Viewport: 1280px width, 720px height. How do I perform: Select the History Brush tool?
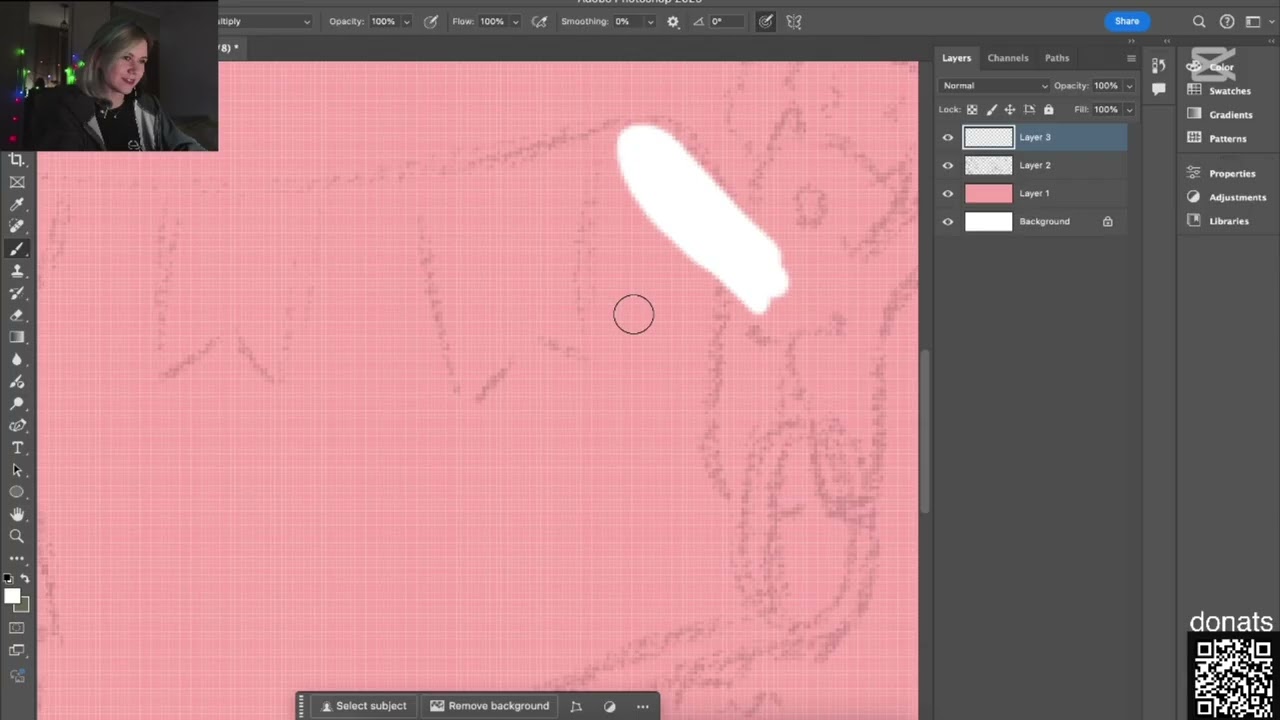pos(17,293)
